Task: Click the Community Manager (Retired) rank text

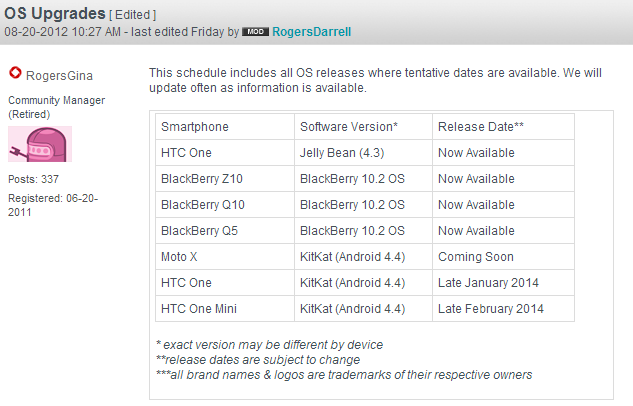Action: 56,107
